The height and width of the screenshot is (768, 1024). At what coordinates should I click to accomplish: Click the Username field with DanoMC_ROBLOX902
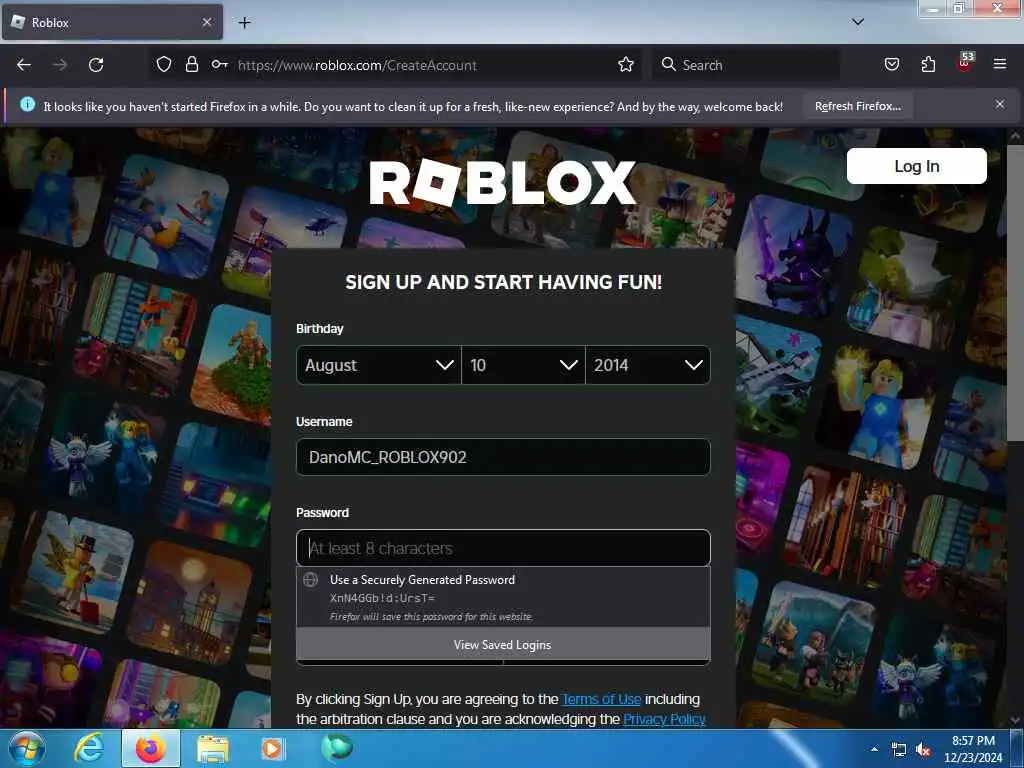[x=503, y=456]
